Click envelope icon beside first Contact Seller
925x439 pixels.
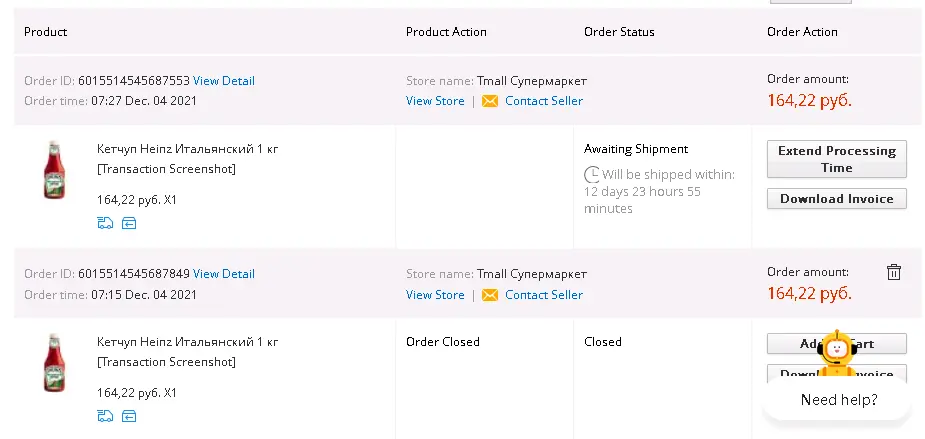point(490,101)
